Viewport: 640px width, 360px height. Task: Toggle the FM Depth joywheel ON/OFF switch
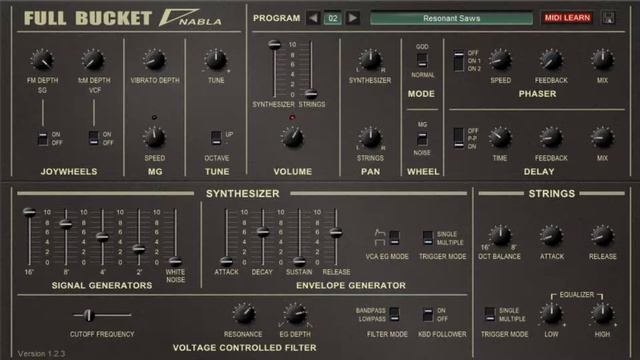tap(42, 138)
